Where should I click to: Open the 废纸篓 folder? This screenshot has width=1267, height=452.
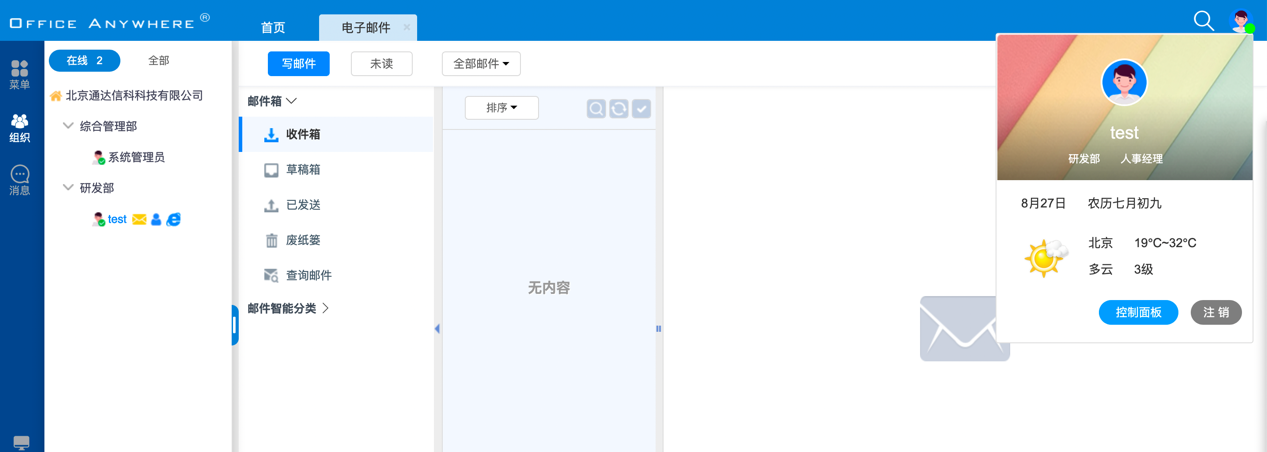[337, 240]
